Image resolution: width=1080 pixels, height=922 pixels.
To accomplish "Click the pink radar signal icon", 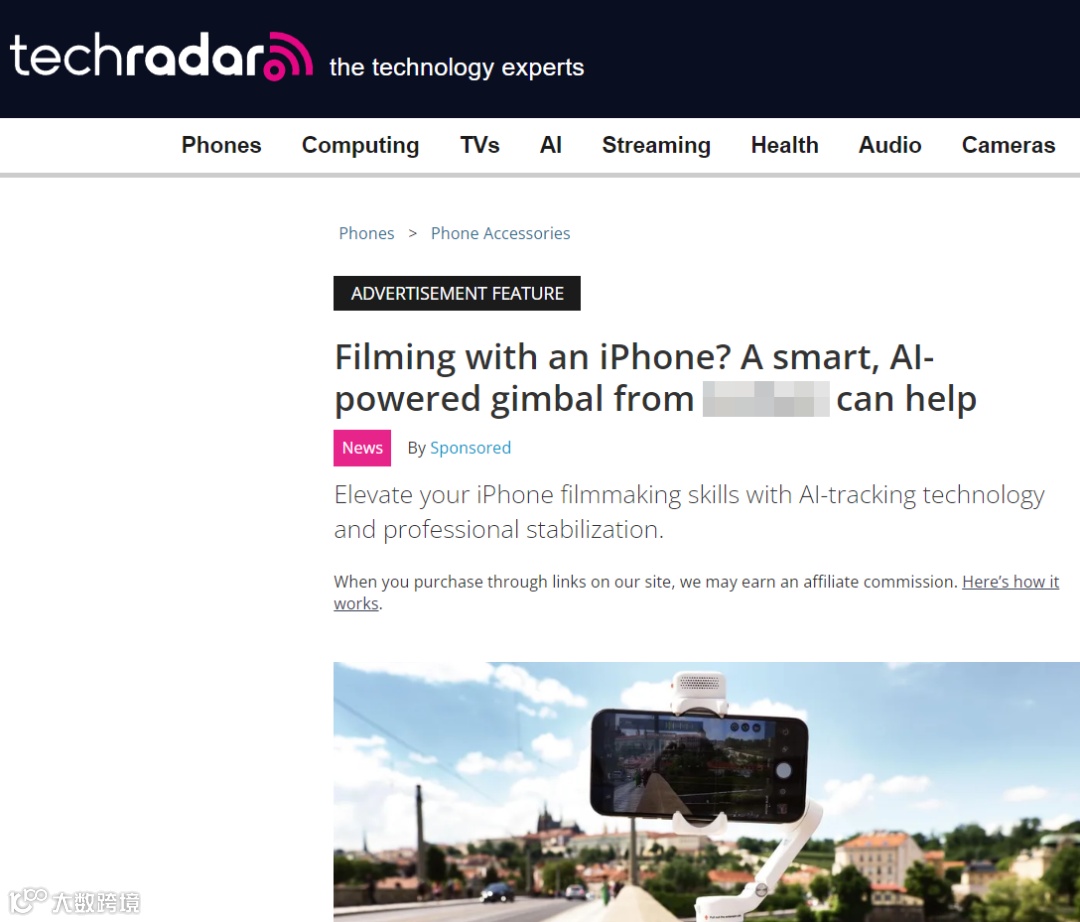I will pos(288,56).
